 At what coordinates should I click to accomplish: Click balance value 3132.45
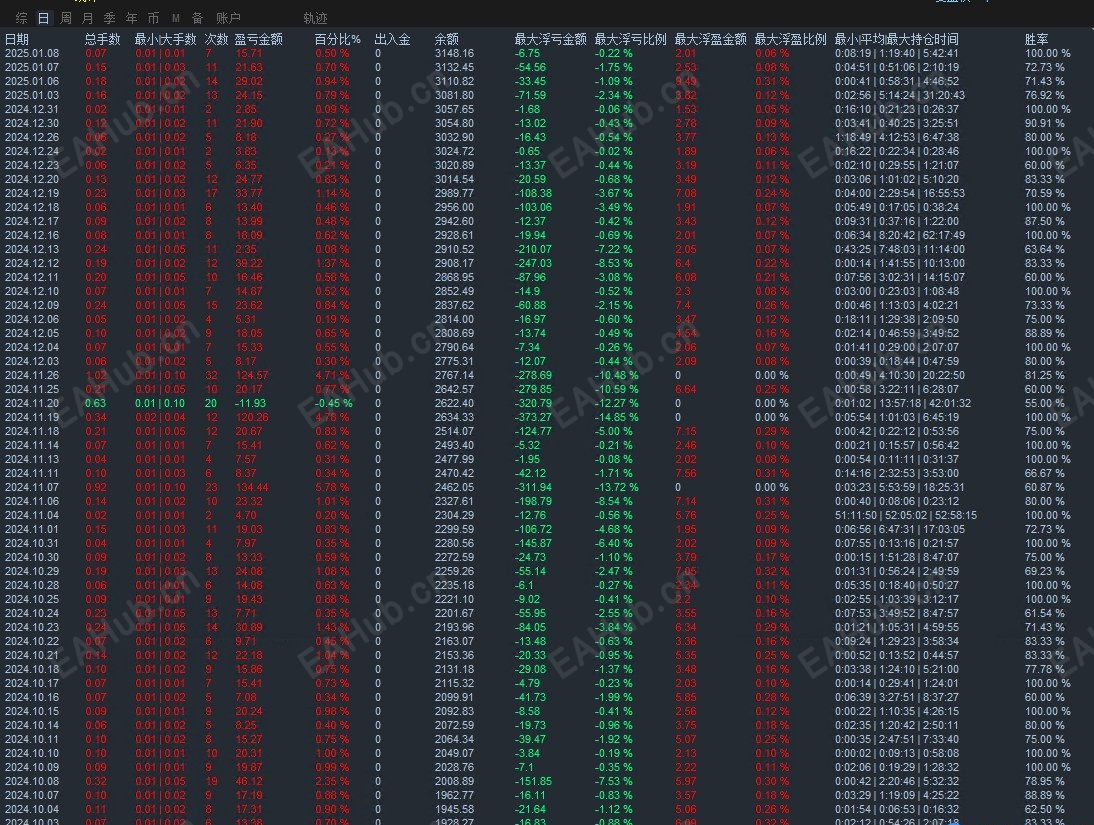coord(454,67)
